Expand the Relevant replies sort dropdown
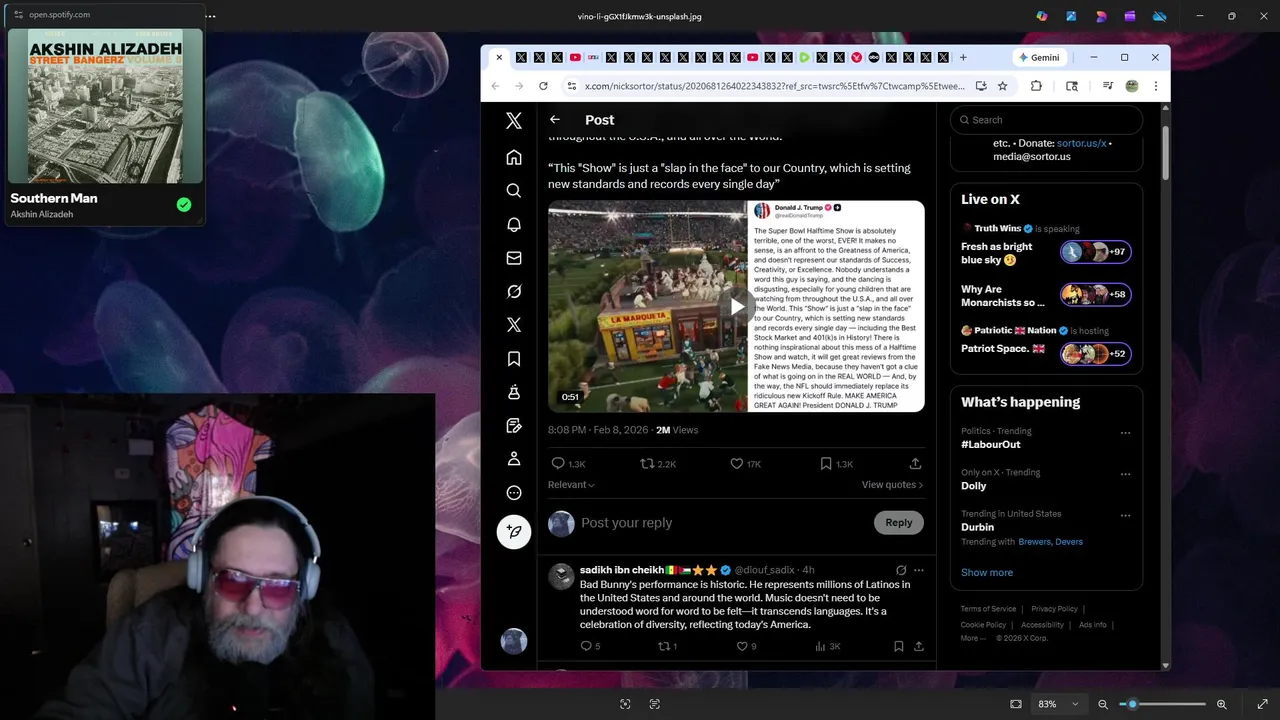This screenshot has height=720, width=1280. click(x=571, y=485)
